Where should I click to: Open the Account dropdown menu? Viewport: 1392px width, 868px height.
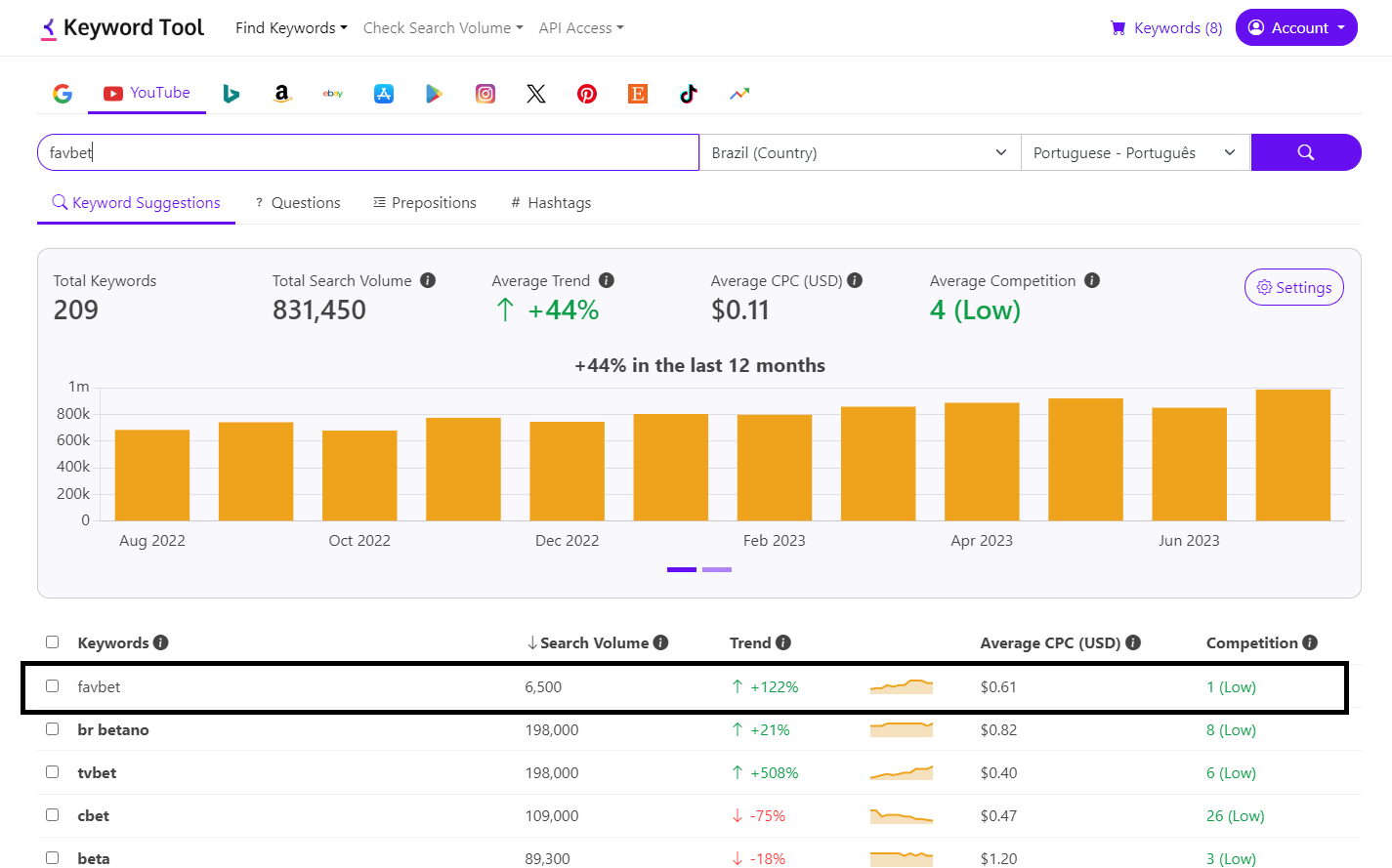pos(1296,27)
